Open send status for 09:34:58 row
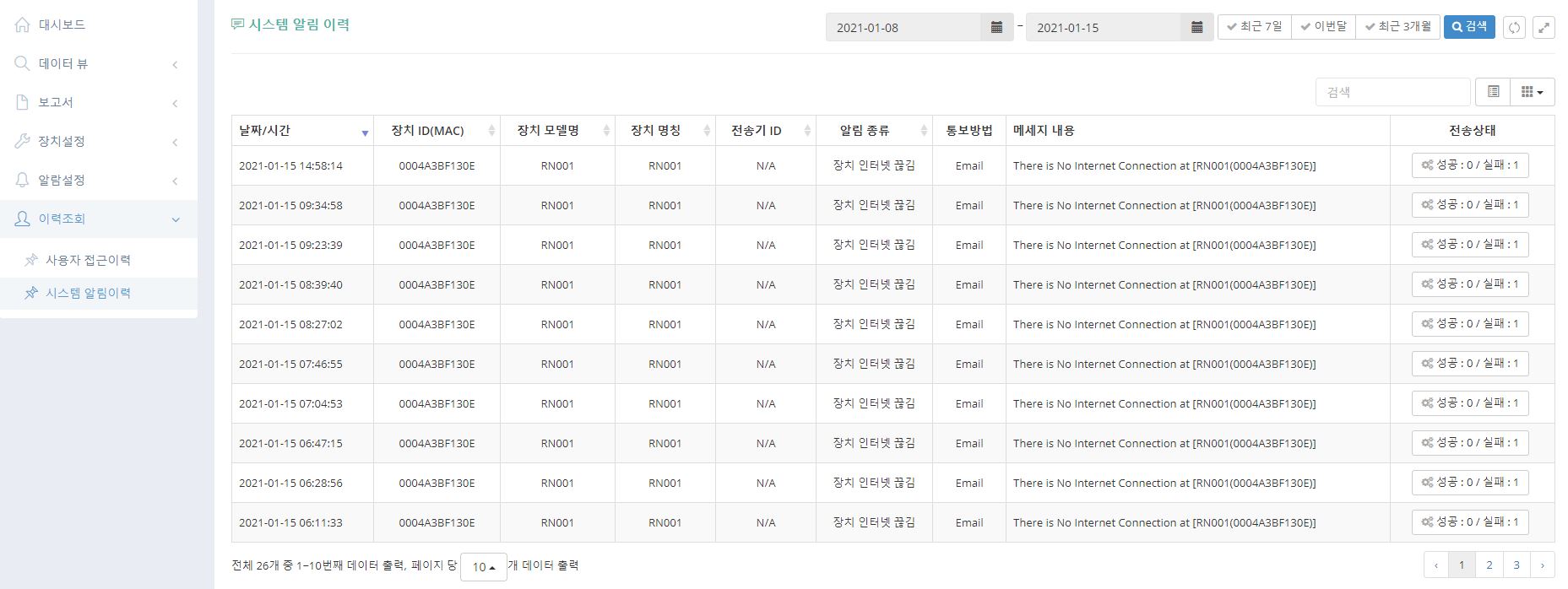This screenshot has width=1568, height=589. [x=1470, y=205]
